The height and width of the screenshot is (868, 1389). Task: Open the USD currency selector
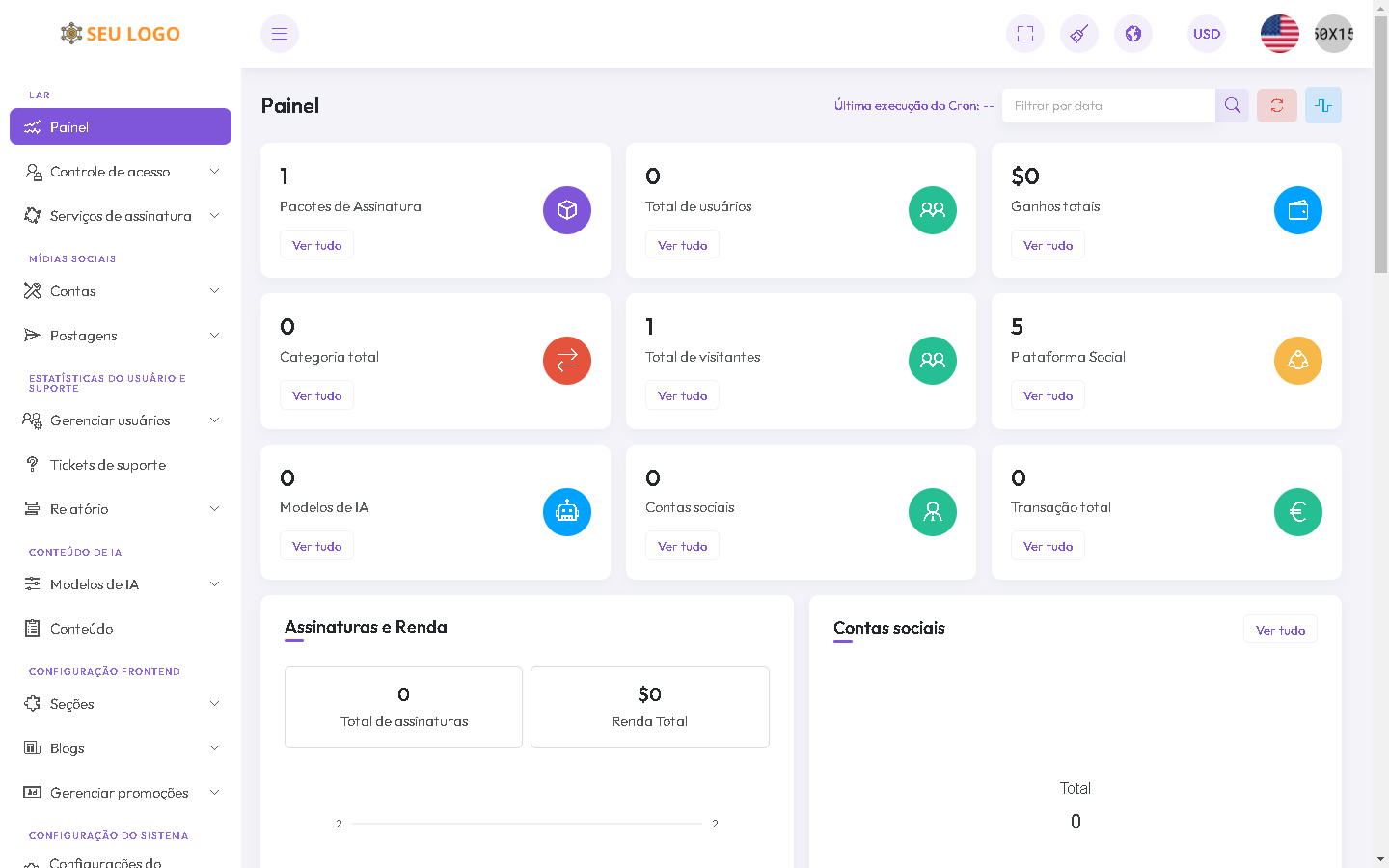point(1206,34)
